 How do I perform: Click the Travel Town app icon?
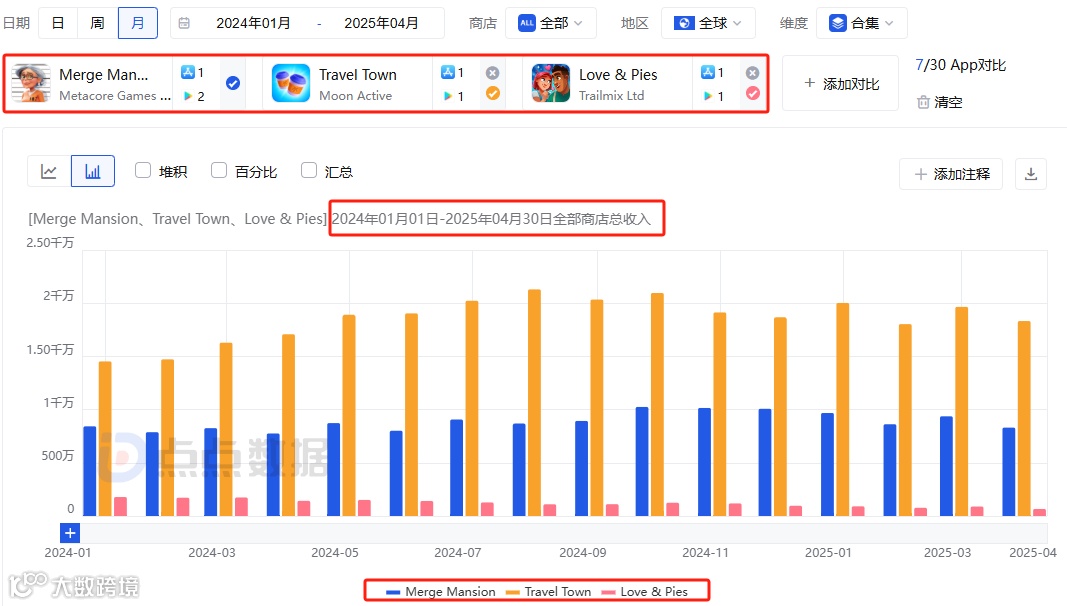(x=291, y=83)
